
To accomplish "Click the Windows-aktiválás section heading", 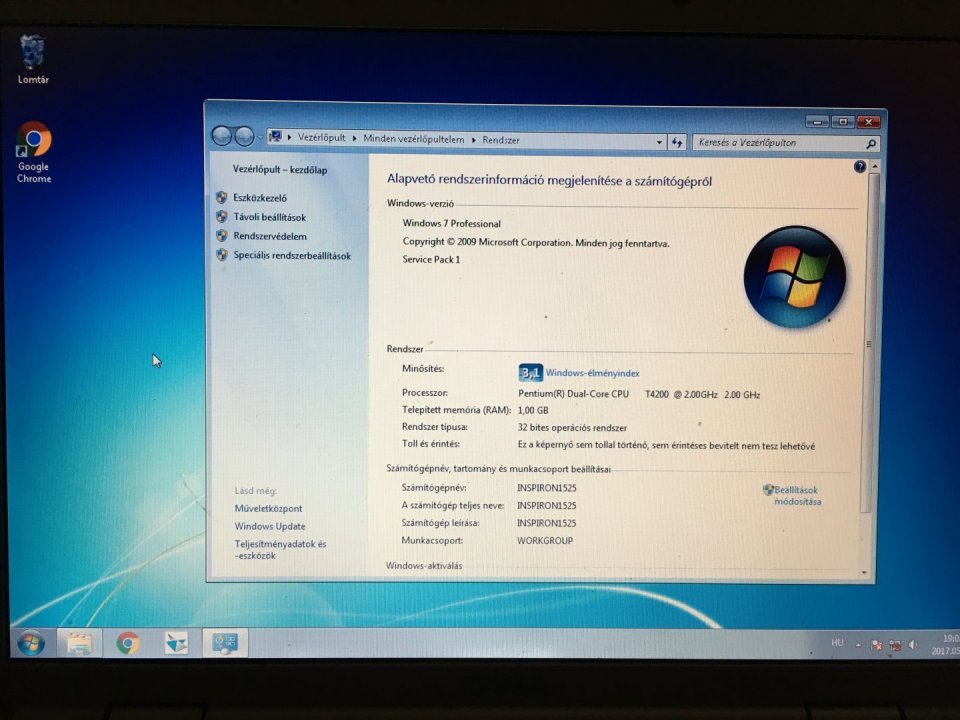I will [x=424, y=566].
